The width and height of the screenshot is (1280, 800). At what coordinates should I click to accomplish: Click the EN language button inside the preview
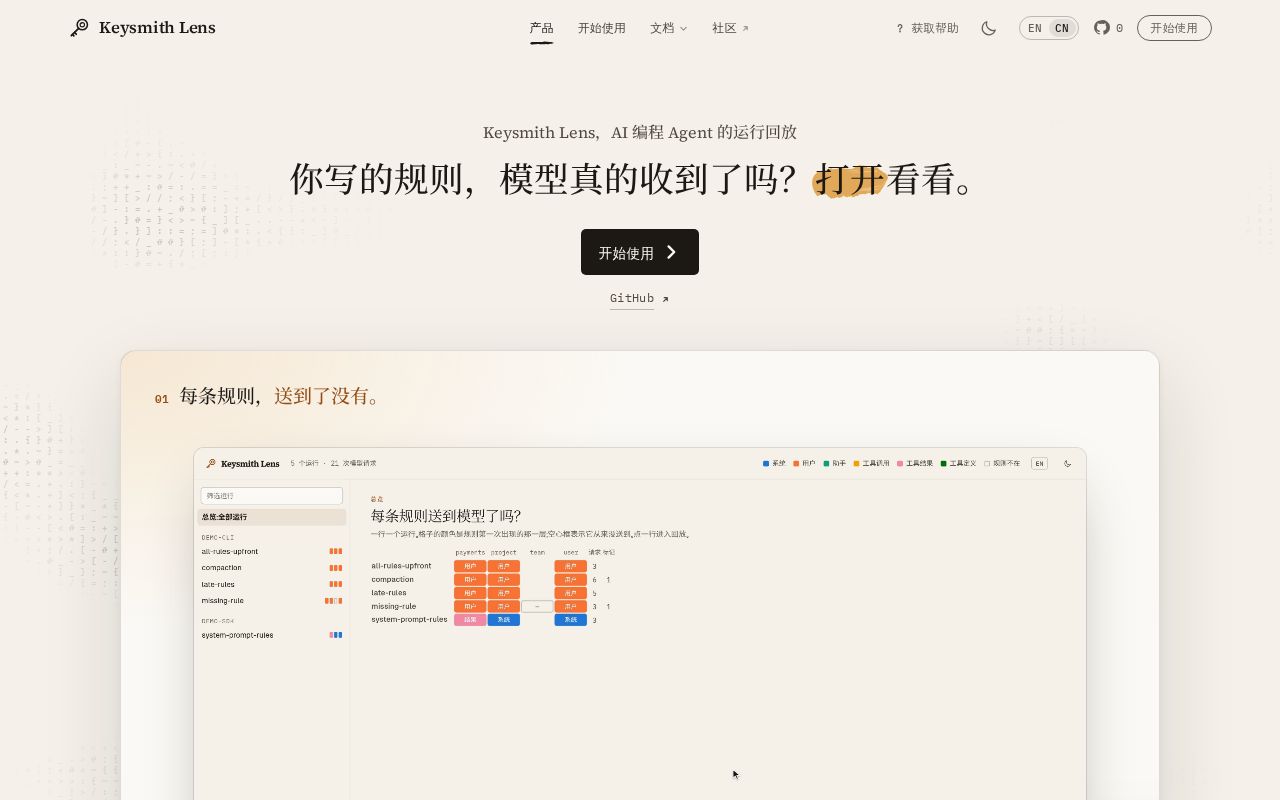[x=1039, y=464]
